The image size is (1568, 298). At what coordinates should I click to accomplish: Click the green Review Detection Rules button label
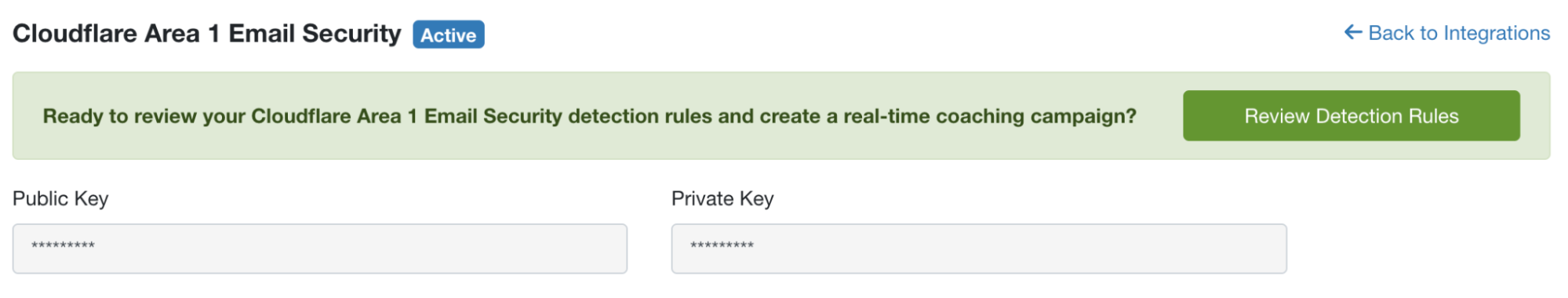(x=1351, y=116)
